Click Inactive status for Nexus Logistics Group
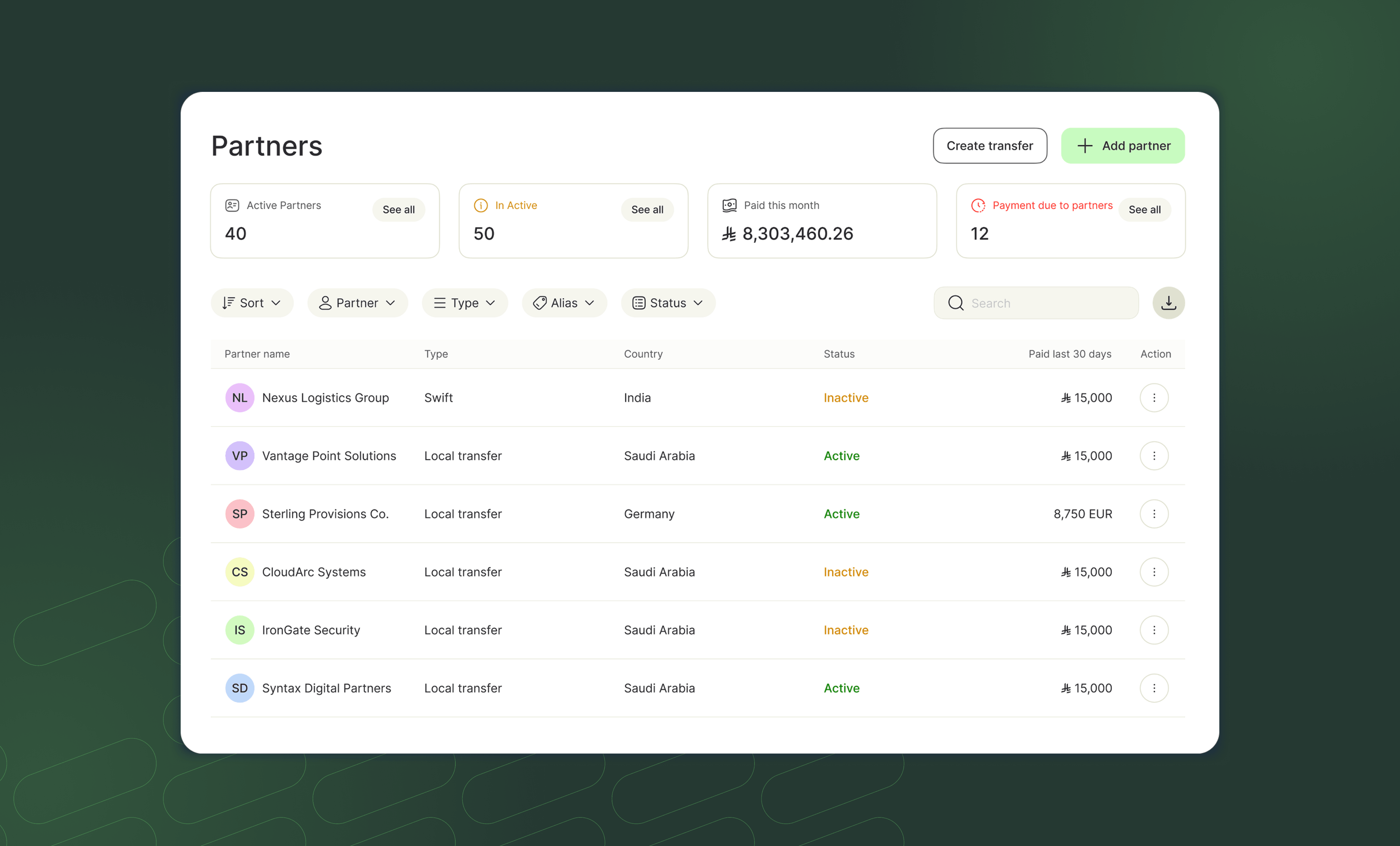 (x=846, y=398)
